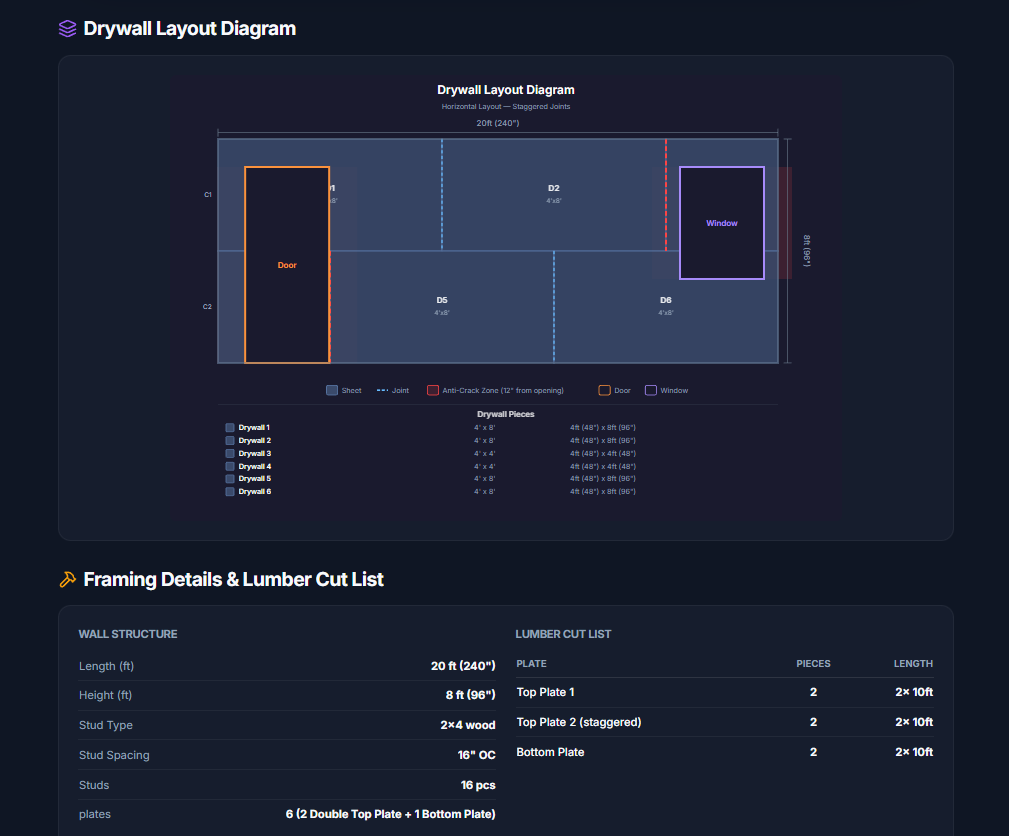Select the Drywall Layout Diagram section heading

189,28
